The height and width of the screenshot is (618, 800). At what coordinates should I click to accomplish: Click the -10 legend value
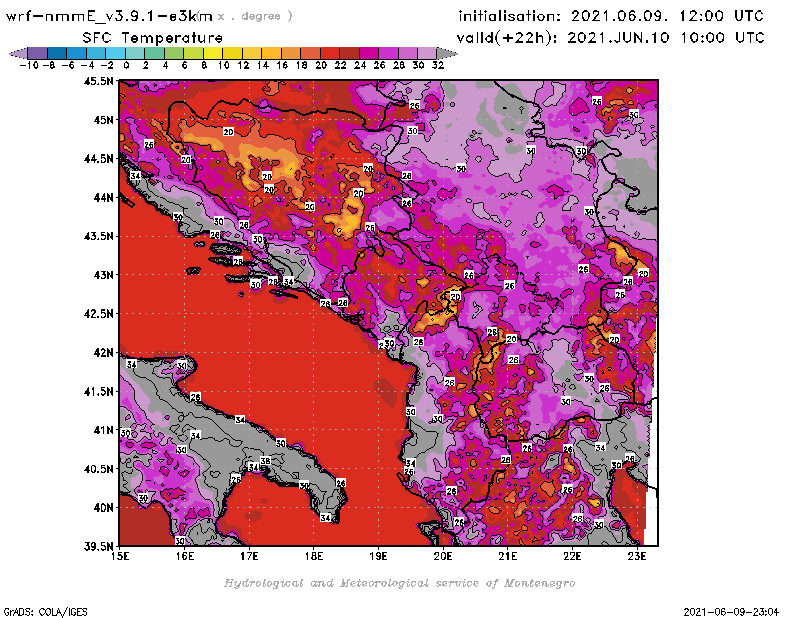point(29,65)
